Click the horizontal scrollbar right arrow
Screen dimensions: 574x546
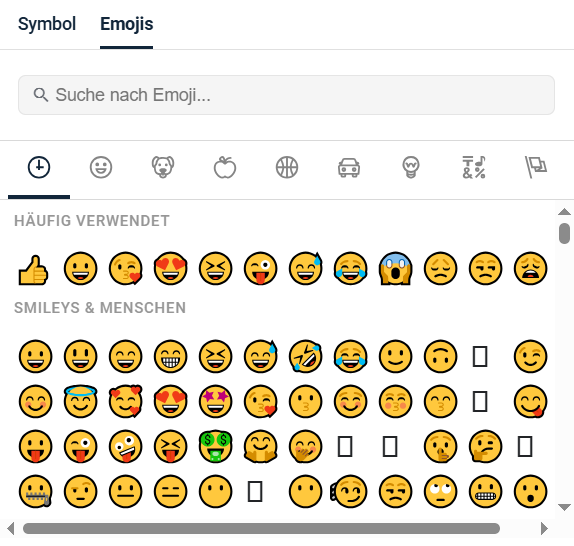(544, 528)
